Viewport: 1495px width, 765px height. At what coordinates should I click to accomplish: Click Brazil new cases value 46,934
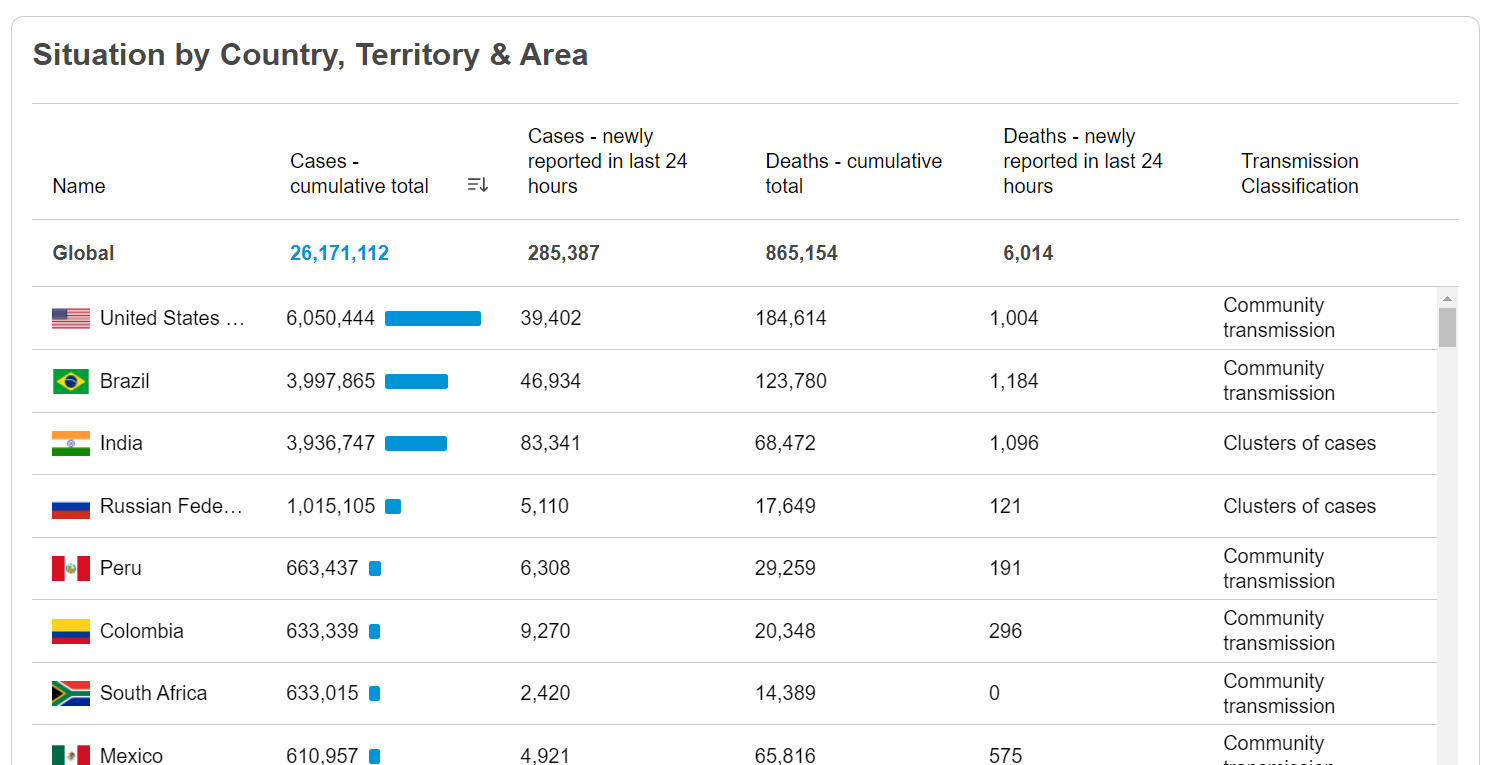pos(551,381)
